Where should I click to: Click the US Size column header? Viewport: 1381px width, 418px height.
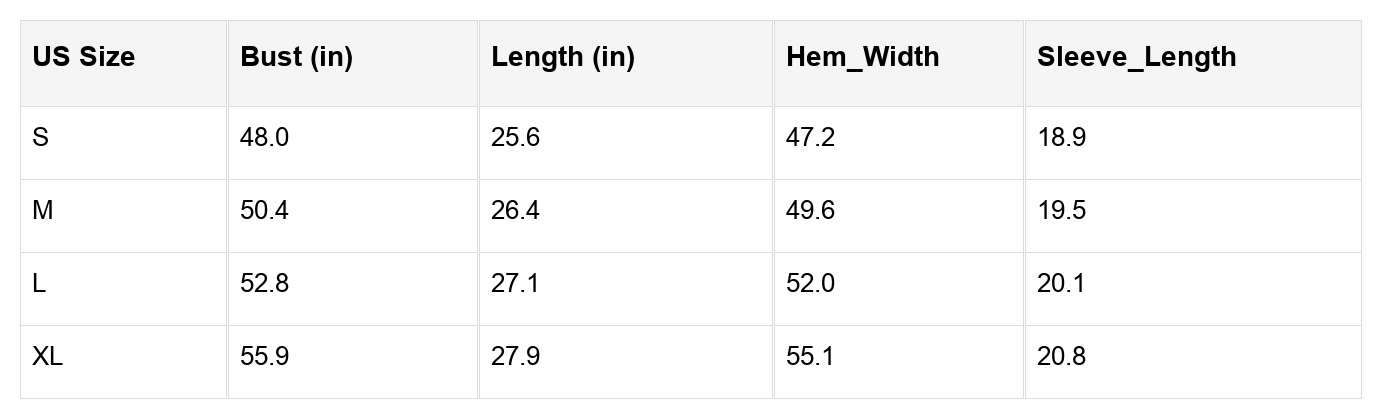[83, 57]
